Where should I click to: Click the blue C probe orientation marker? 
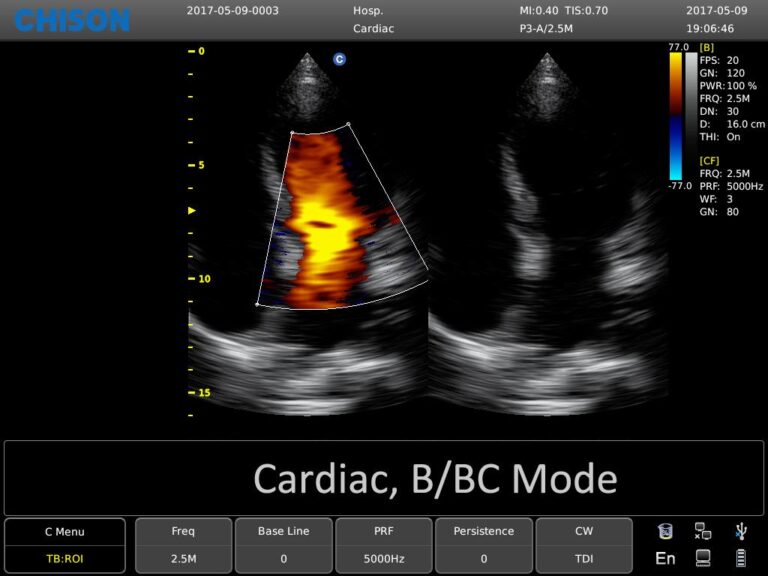coord(339,59)
